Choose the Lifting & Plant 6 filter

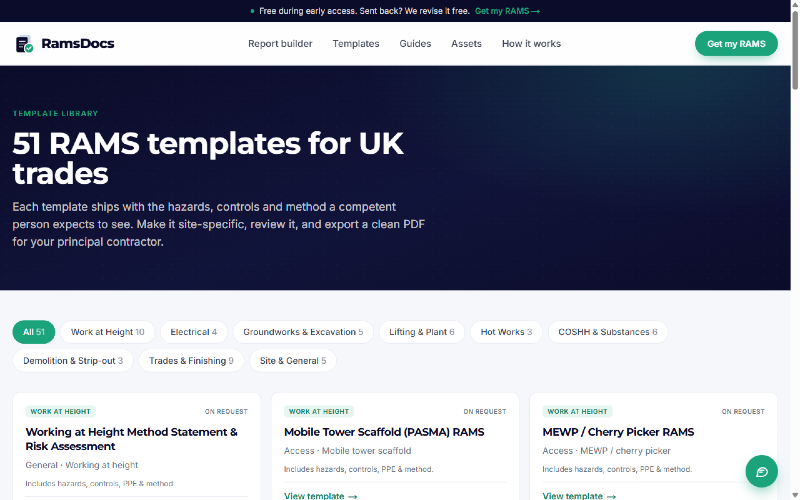tap(421, 332)
